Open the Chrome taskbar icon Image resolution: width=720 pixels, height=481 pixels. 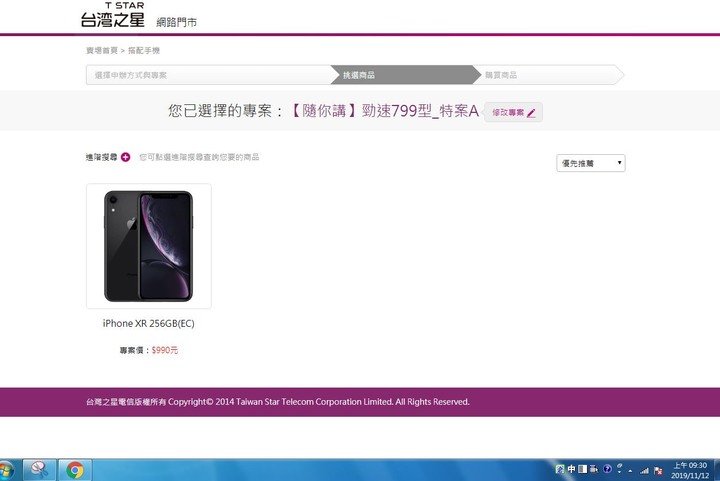[75, 470]
